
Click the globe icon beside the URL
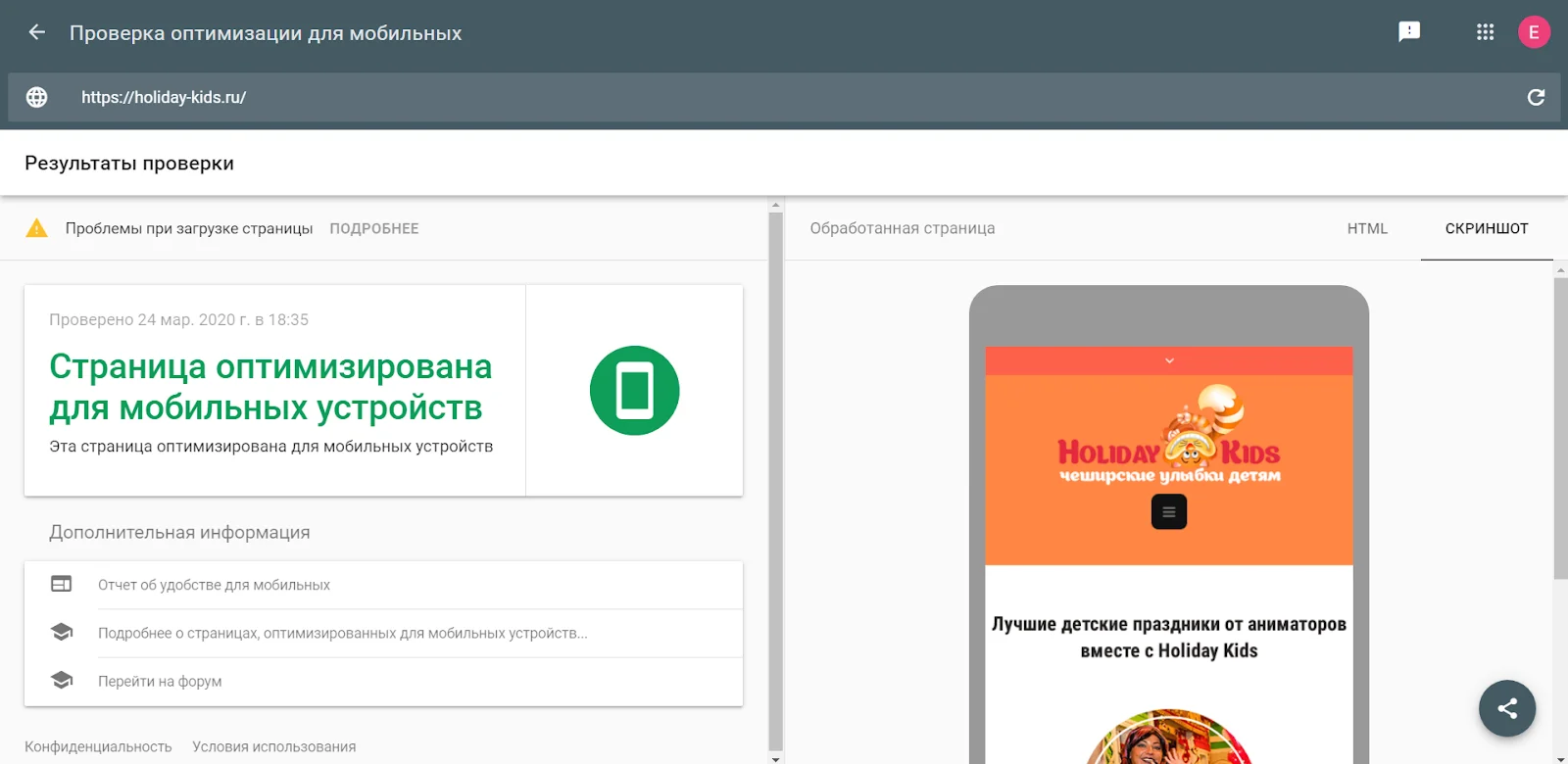pyautogui.click(x=36, y=97)
